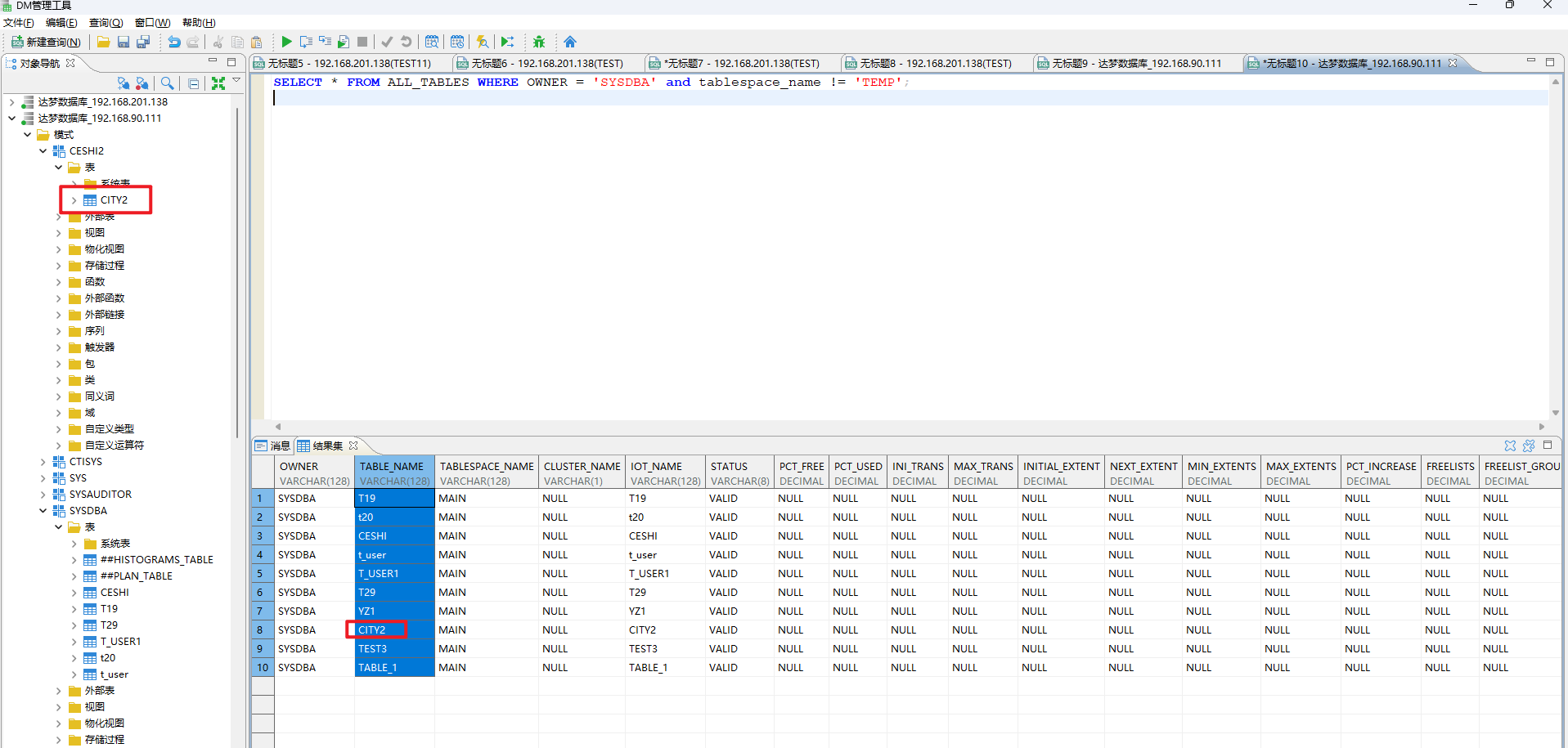This screenshot has width=1568, height=748.
Task: Expand the 触发器 triggers folder
Action: tap(58, 347)
